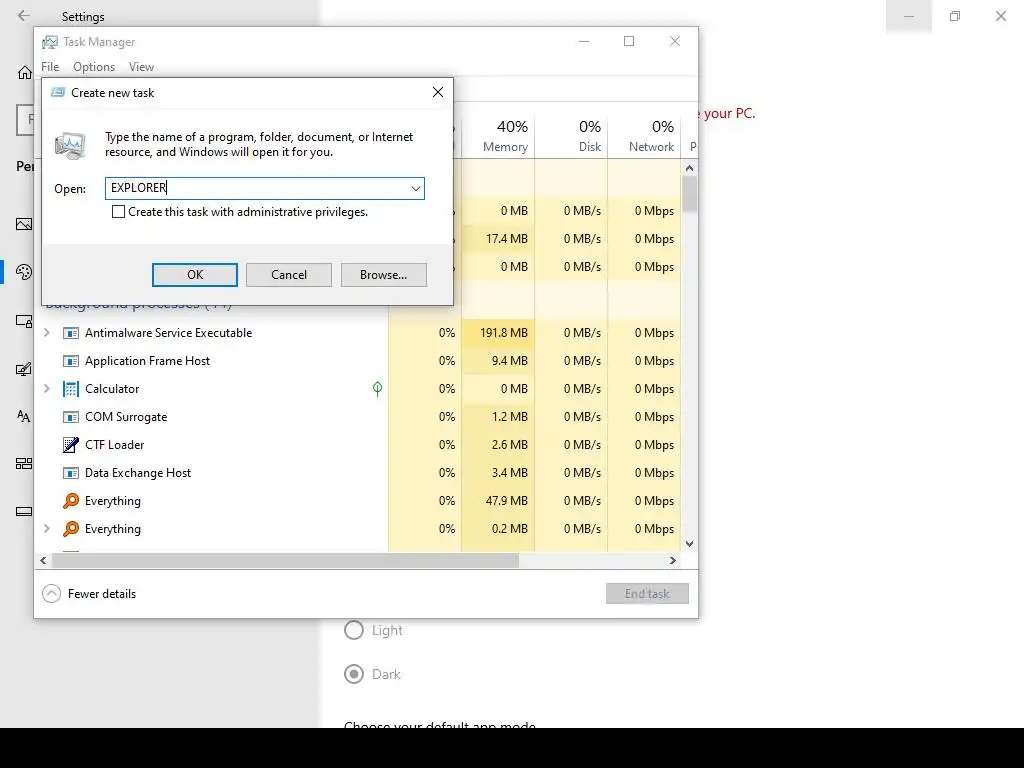Click COM Surrogate process icon
This screenshot has width=1024, height=768.
tap(71, 417)
